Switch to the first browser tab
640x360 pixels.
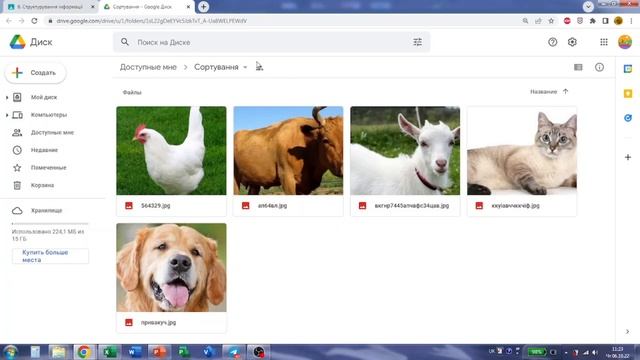50,7
